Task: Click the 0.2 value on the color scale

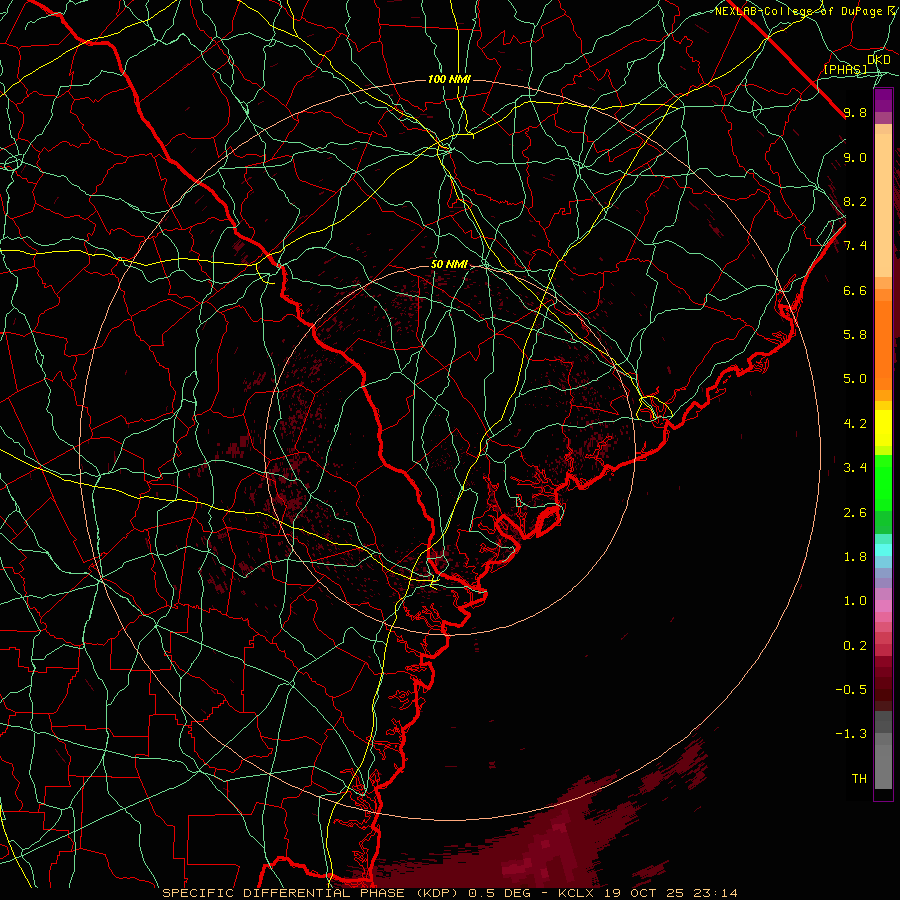Action: [855, 646]
